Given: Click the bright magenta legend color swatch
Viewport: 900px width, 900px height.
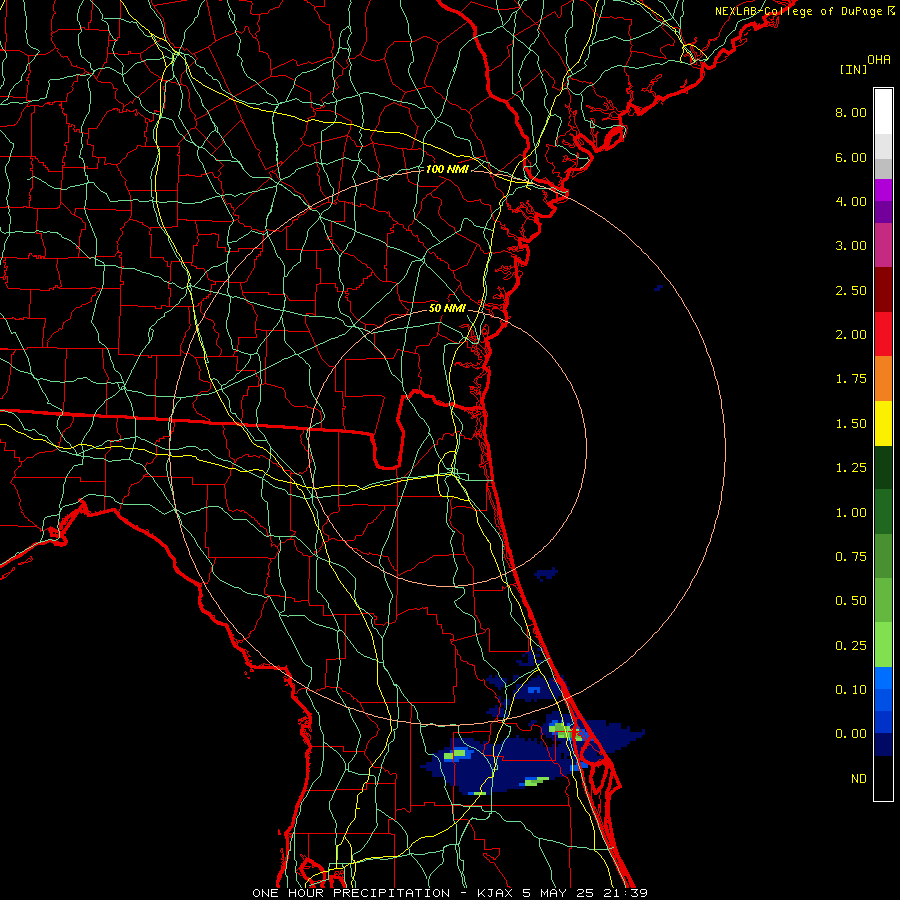Looking at the screenshot, I should point(883,190).
